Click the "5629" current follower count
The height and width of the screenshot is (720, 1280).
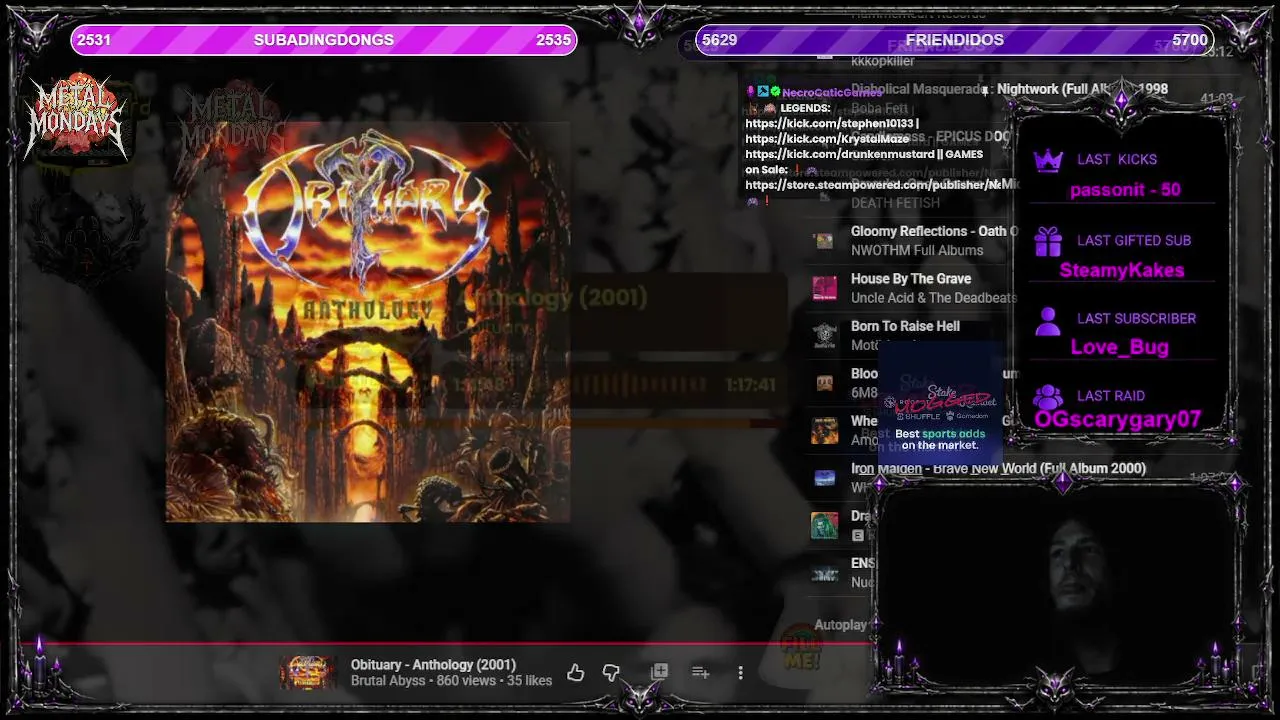click(719, 40)
